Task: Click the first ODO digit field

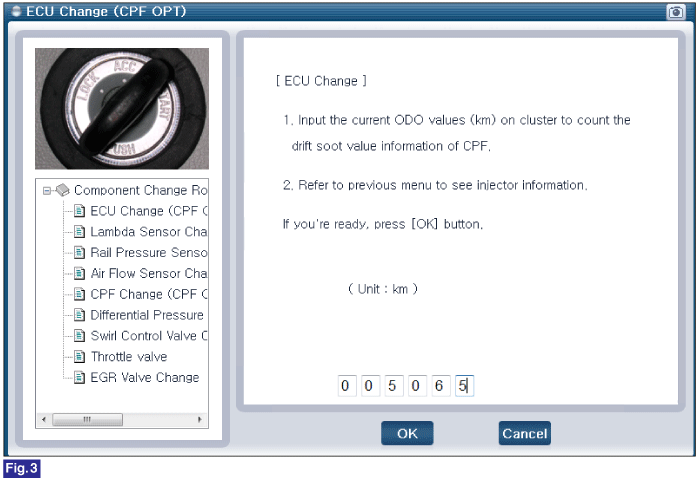Action: (347, 386)
